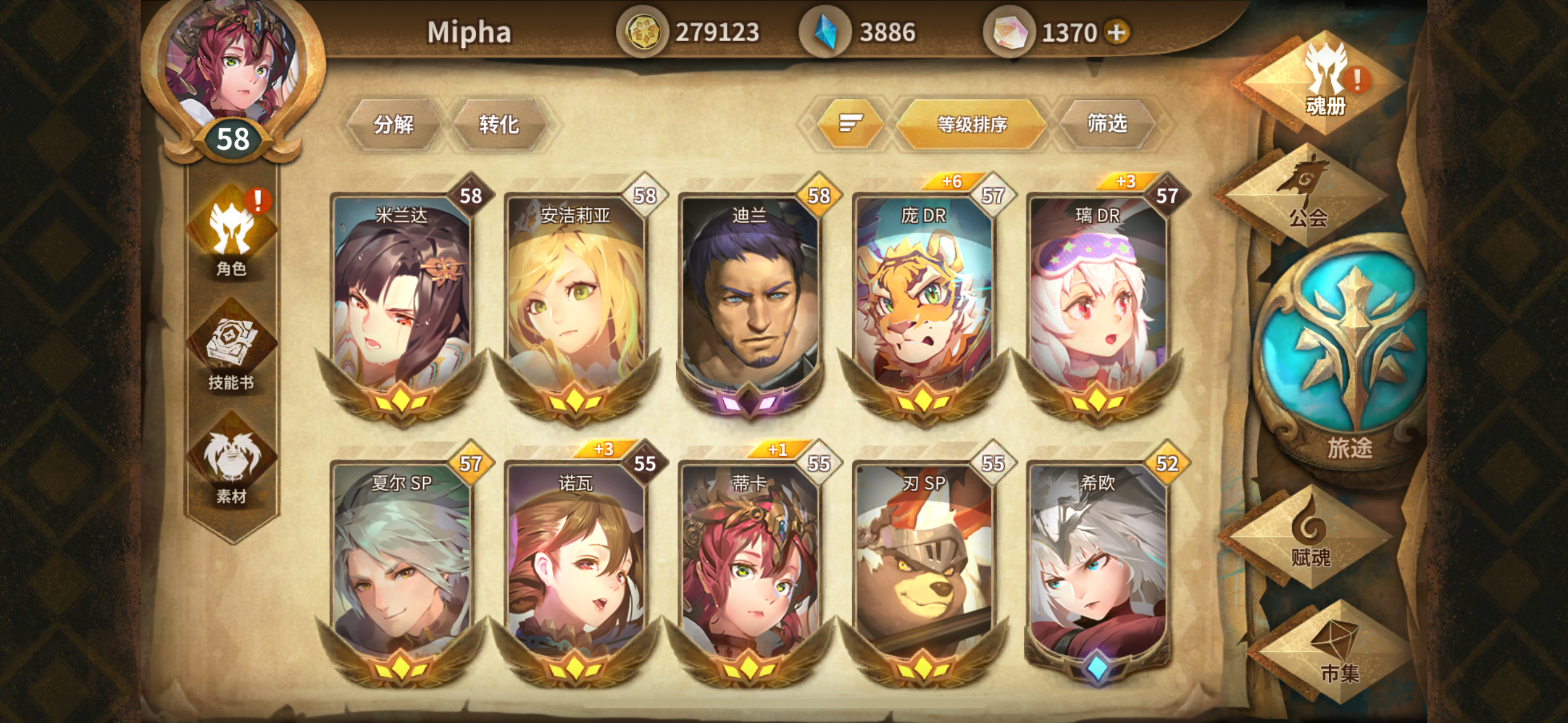
Task: Click the plus icon beside 1370
Action: click(x=1117, y=32)
